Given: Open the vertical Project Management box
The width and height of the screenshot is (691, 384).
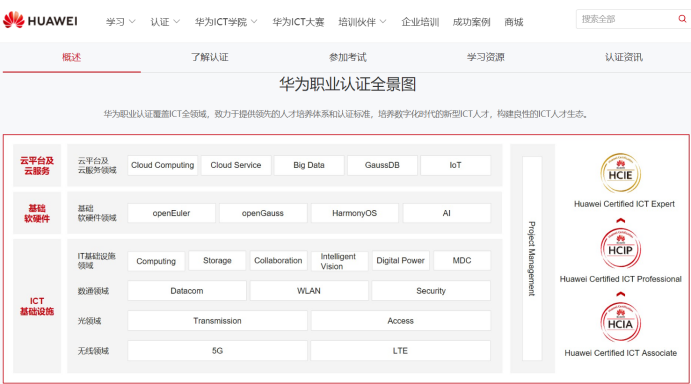Looking at the screenshot, I should coord(532,258).
